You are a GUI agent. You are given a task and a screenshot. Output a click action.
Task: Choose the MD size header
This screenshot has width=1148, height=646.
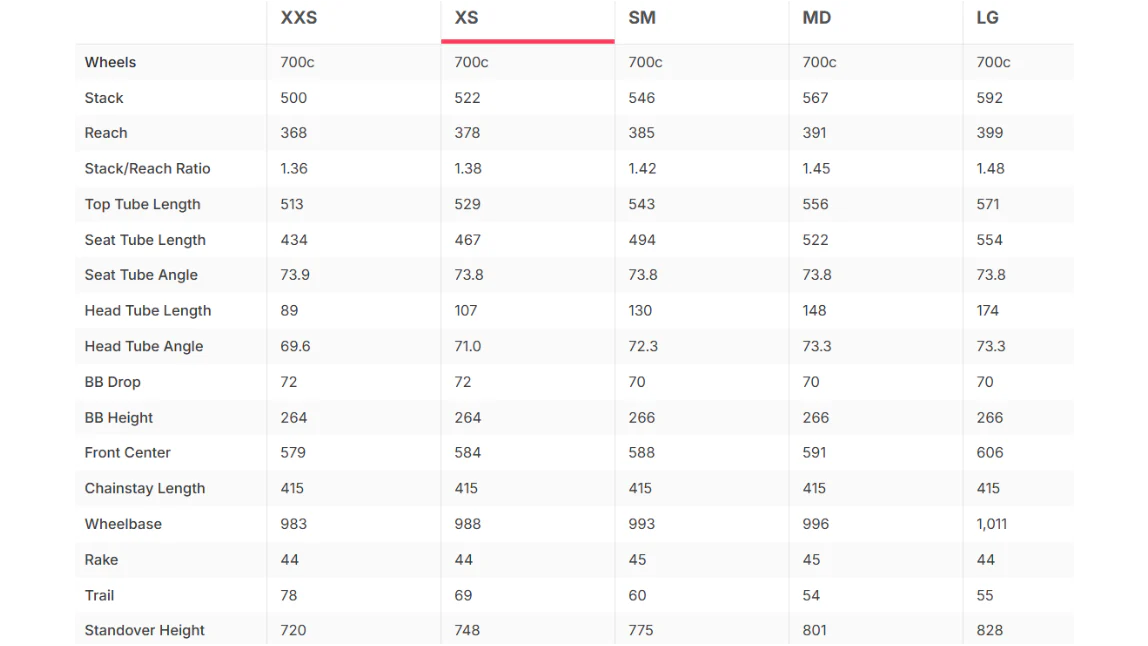pos(816,18)
